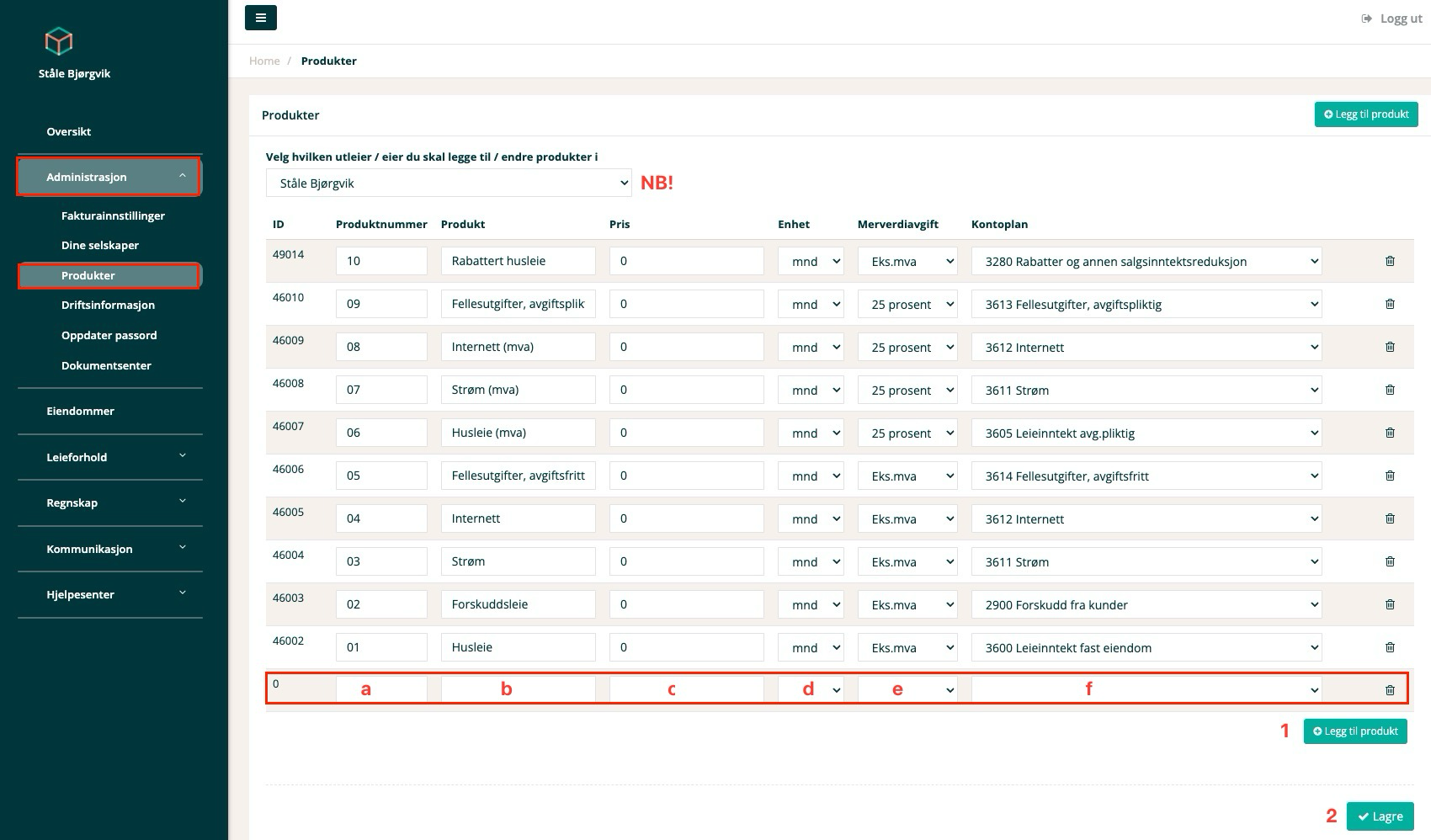
Task: Open Kontoplan dropdown showing 3280 Rabatter
Action: tap(1146, 261)
